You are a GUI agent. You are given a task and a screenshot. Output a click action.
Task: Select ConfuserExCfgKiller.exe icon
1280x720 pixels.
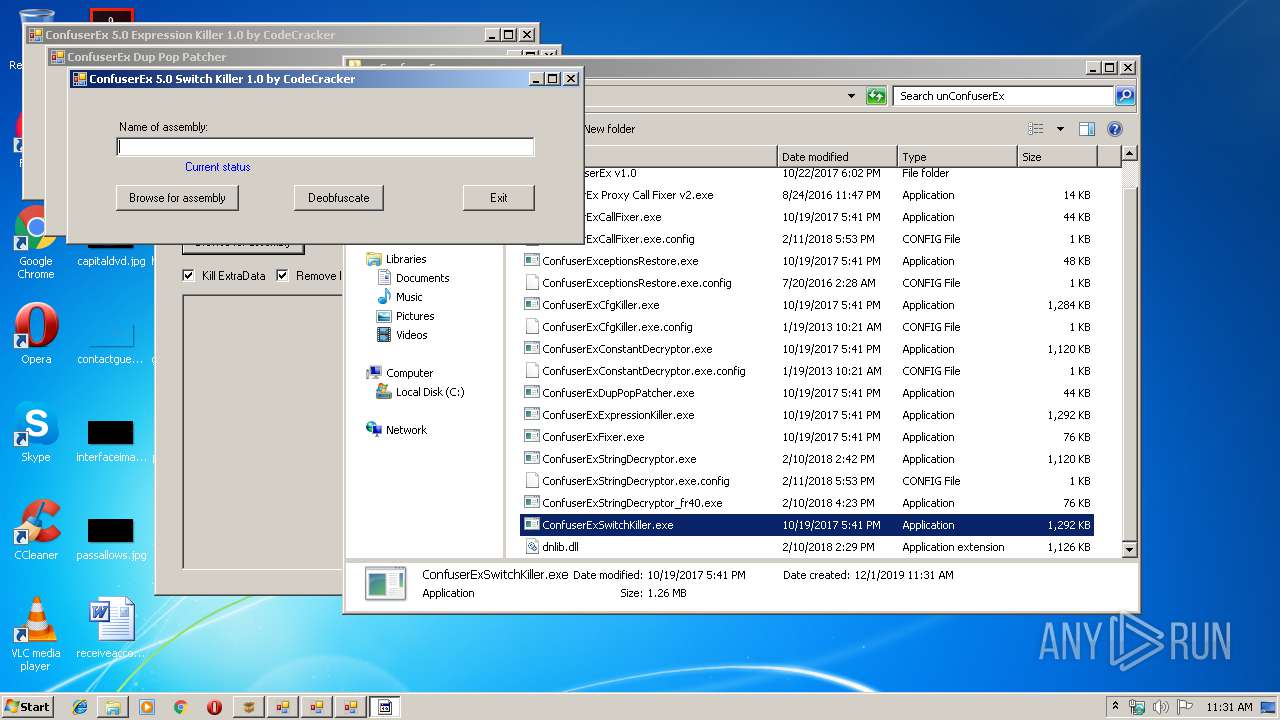pos(532,305)
